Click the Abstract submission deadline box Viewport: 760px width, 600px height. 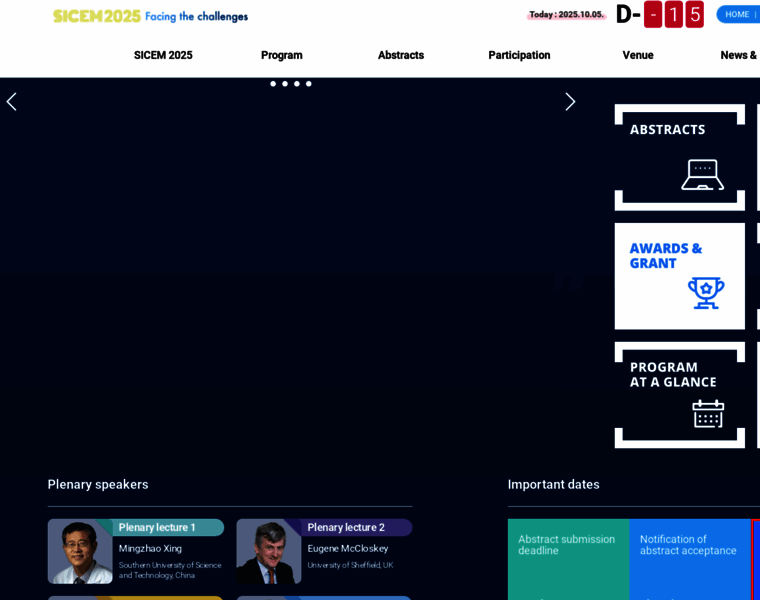click(568, 559)
